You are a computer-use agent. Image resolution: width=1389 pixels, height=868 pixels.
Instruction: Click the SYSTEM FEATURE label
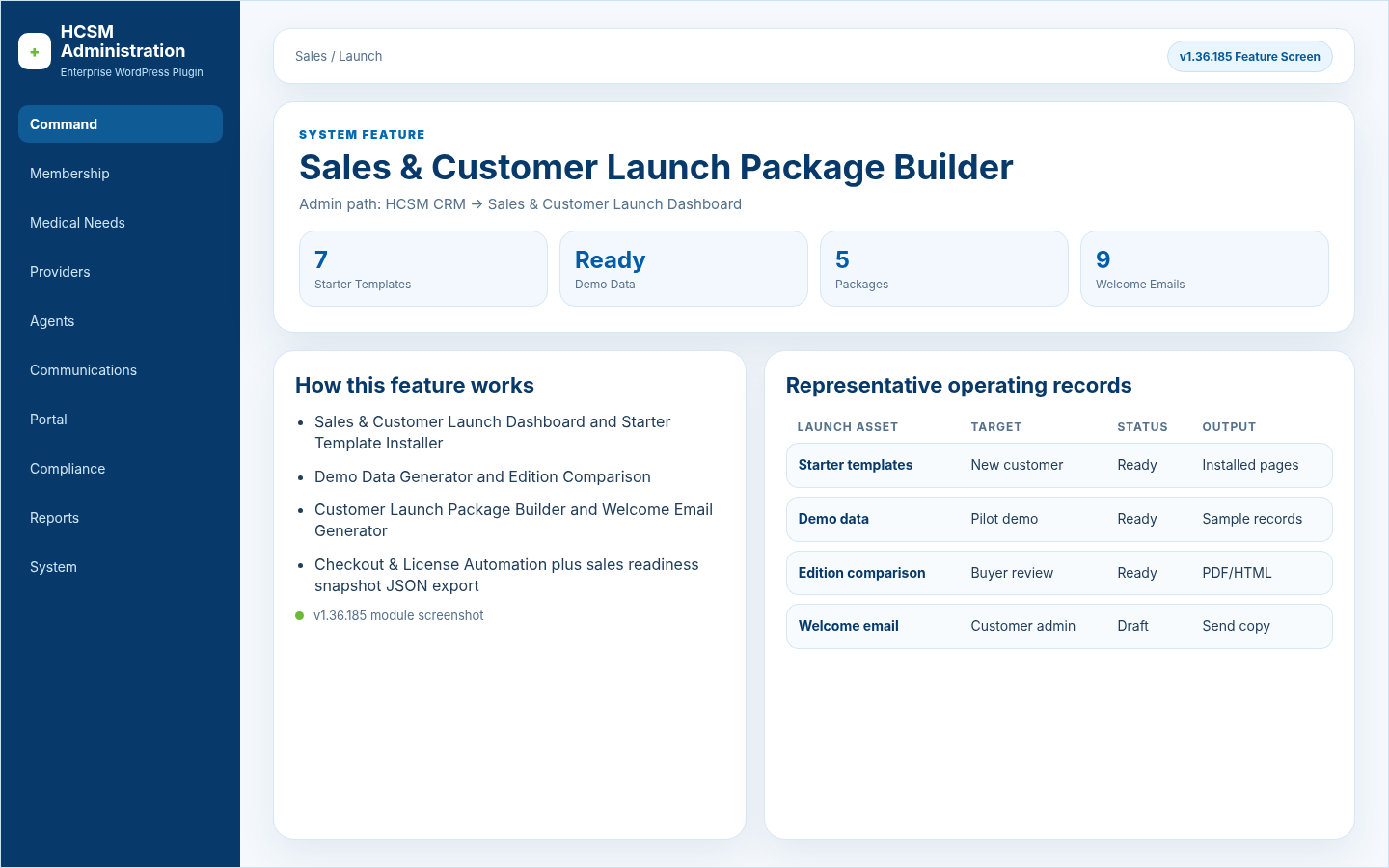[362, 135]
